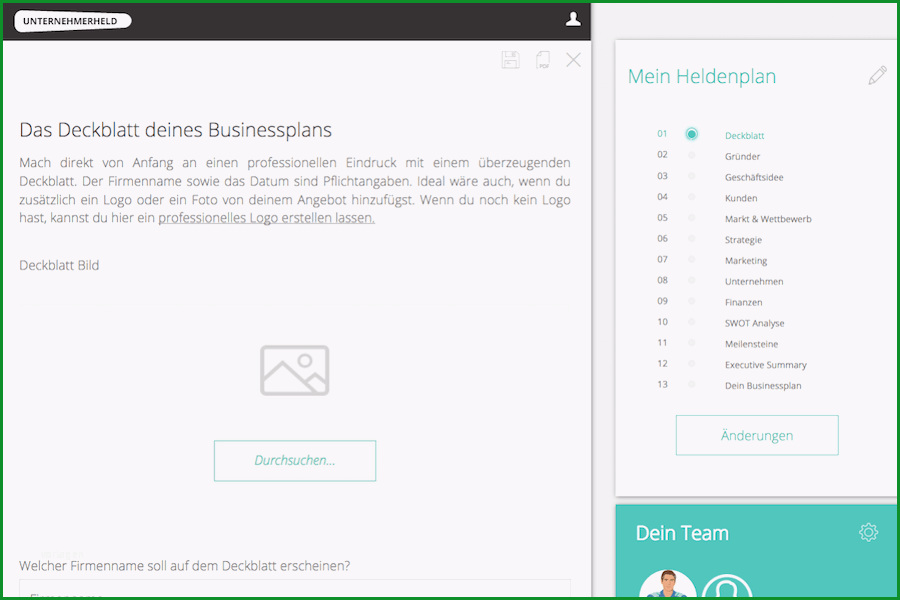Open the Geschäftsidee section

click(754, 177)
